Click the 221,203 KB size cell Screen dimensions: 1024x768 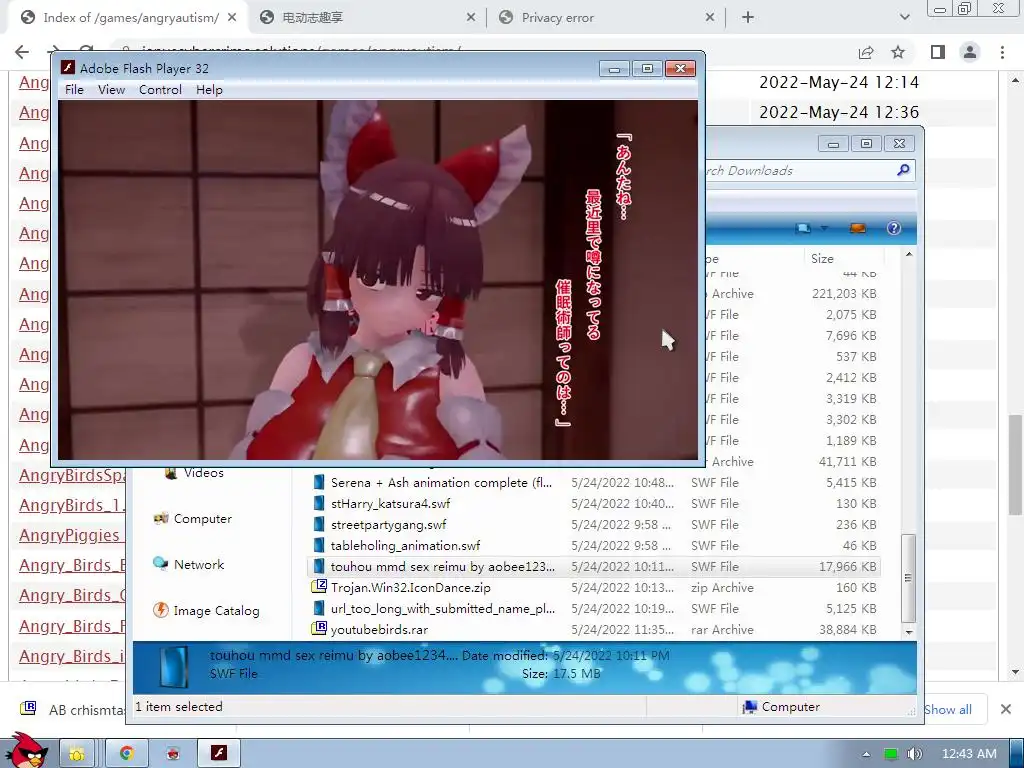844,294
